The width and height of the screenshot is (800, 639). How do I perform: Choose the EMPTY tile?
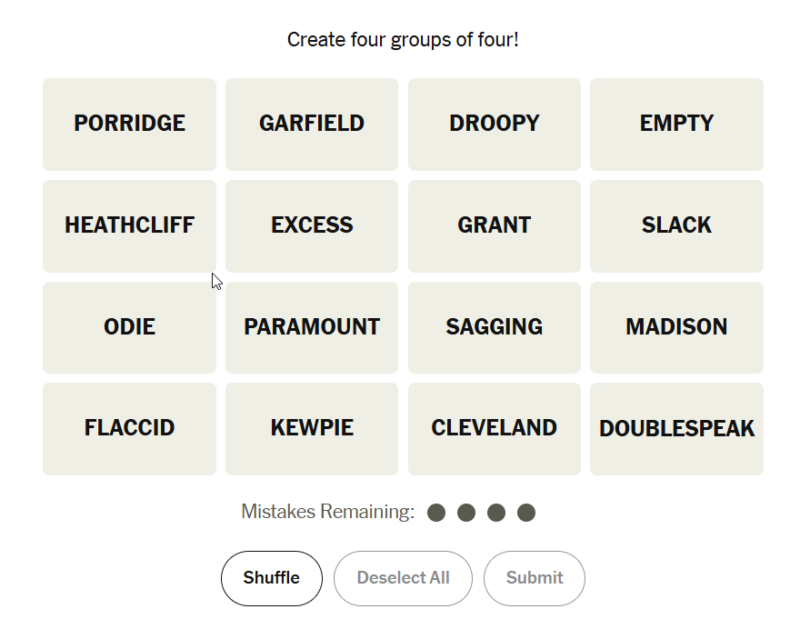[677, 124]
